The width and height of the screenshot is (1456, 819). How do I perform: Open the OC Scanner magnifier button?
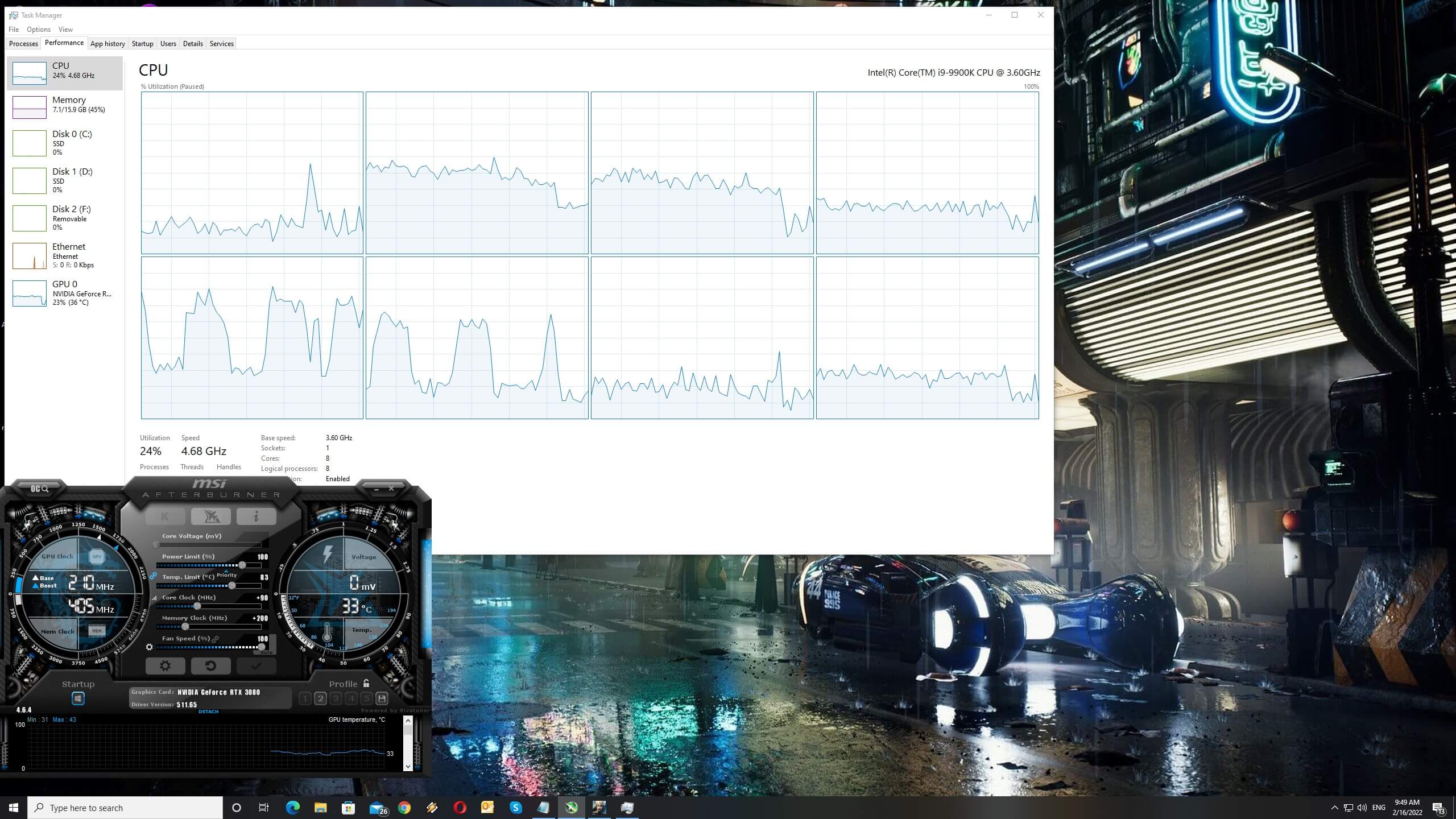tap(39, 489)
